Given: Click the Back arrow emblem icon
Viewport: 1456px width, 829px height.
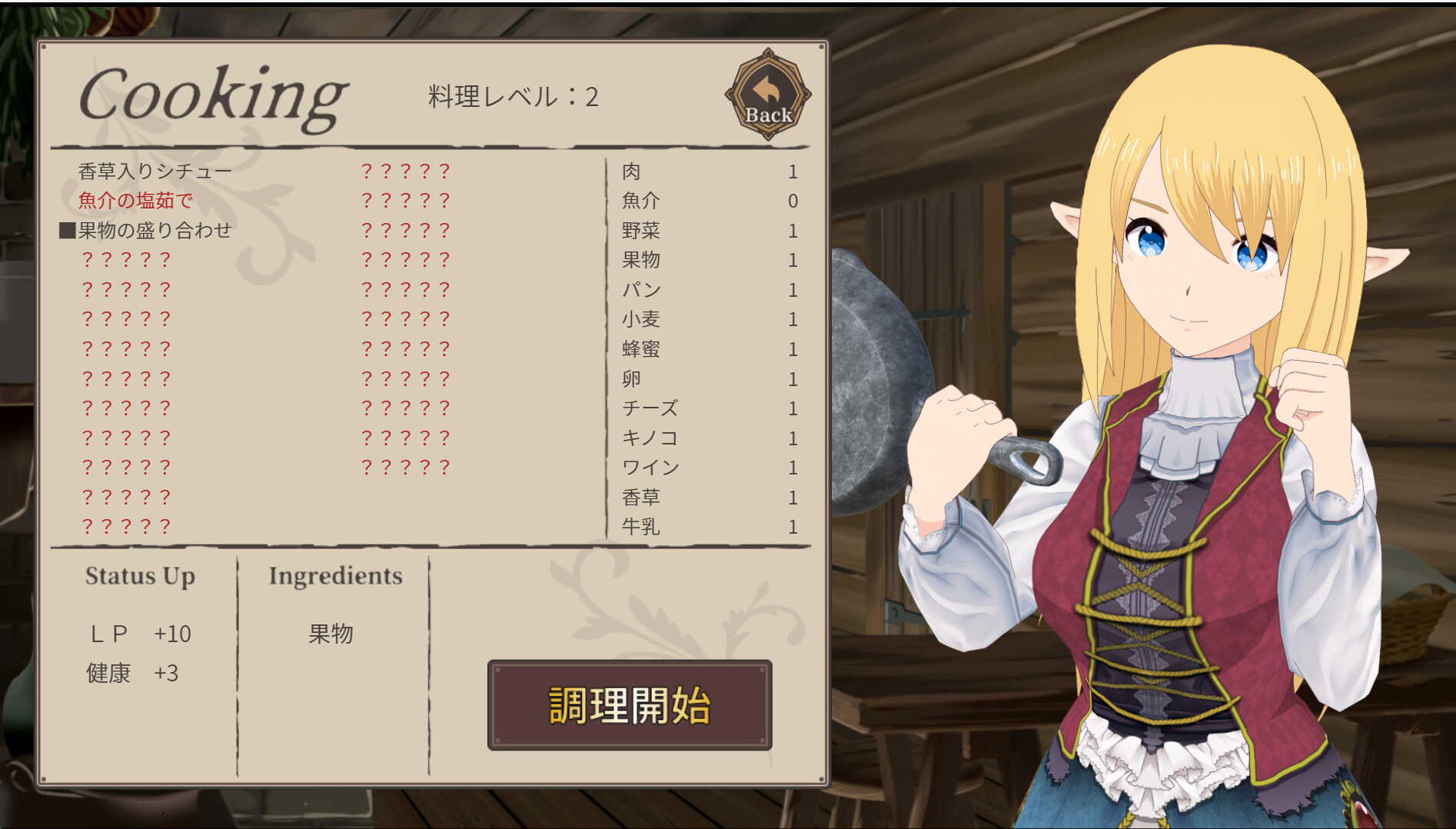Looking at the screenshot, I should 768,95.
